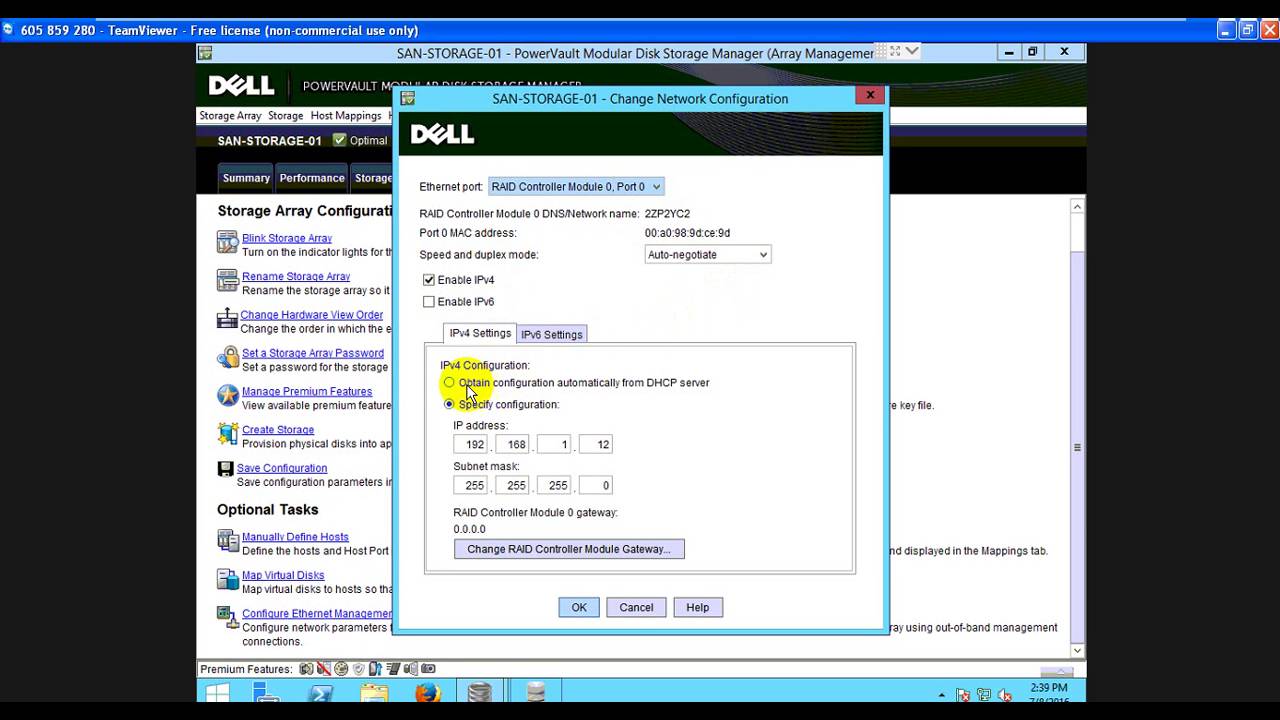Screen dimensions: 1280x720
Task: Click the system tray speaker volume icon
Action: pos(1005,695)
